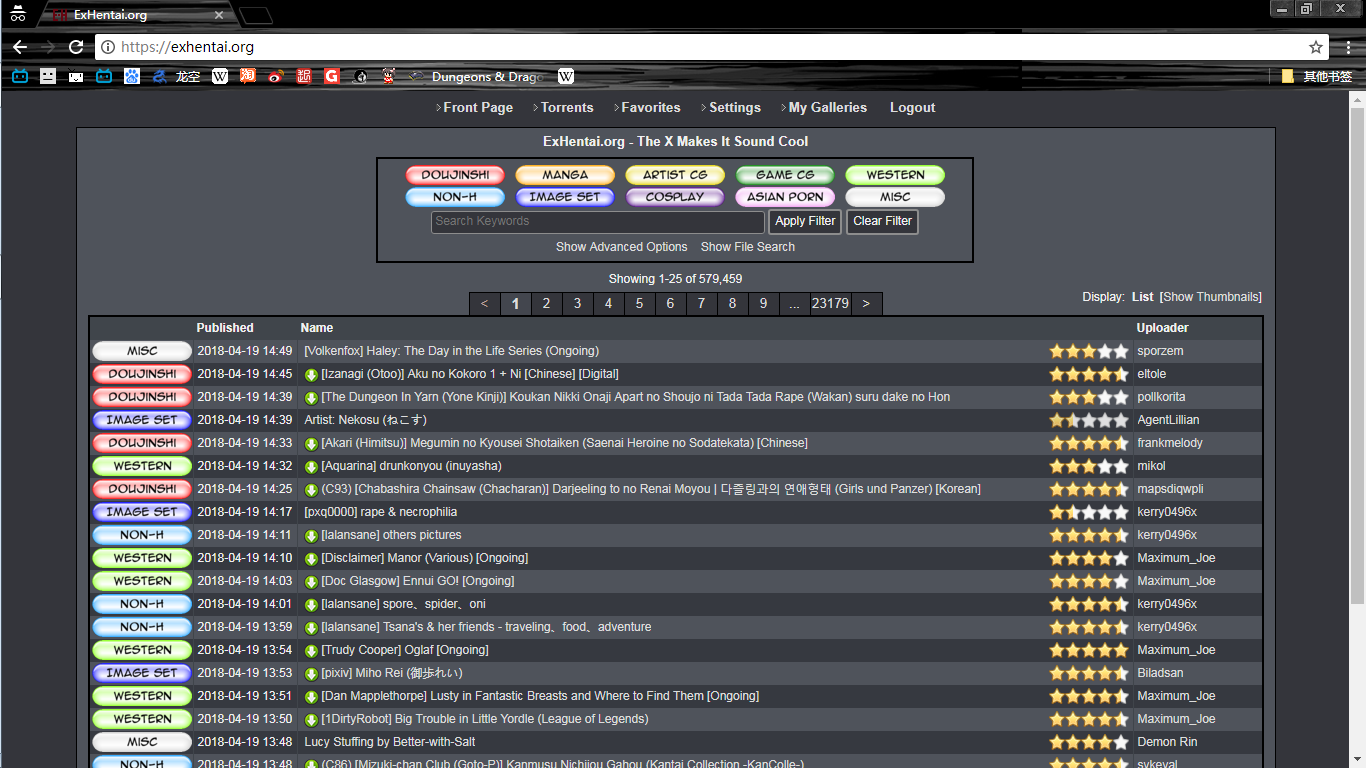Open the Taobao bookmark icon

point(248,76)
